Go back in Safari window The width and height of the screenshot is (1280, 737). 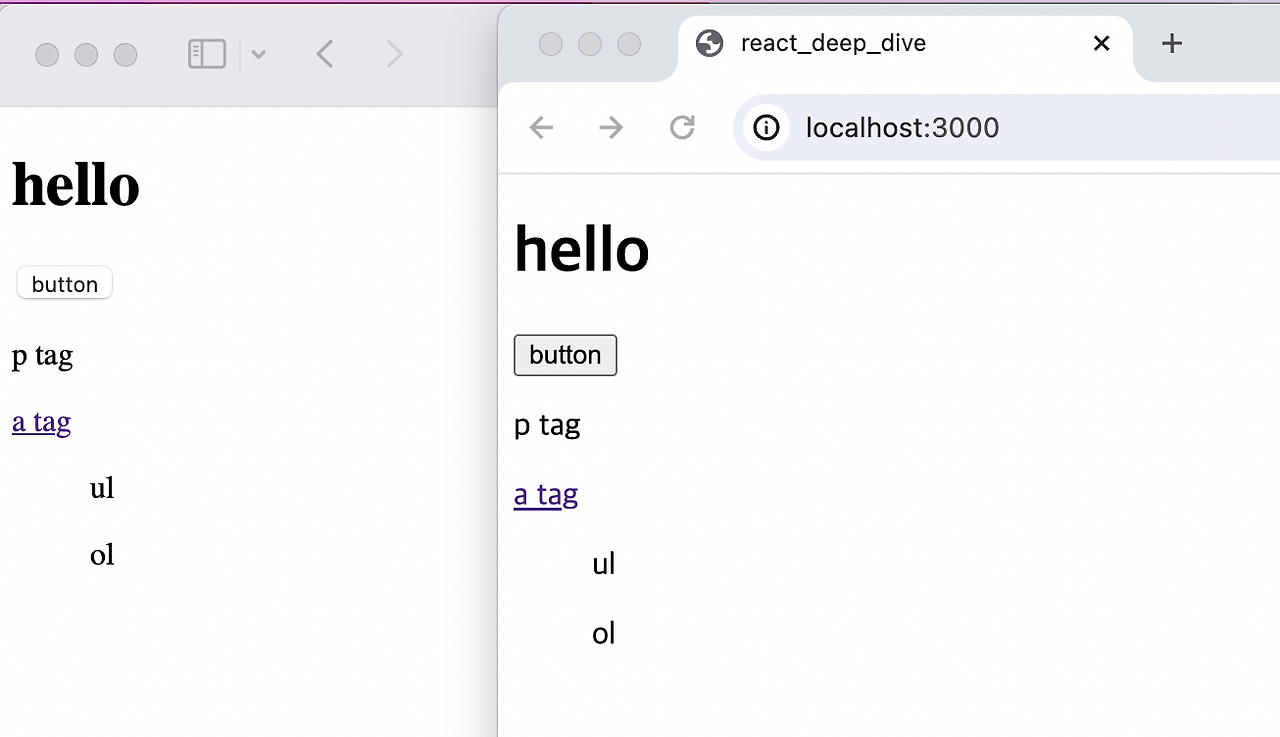324,54
